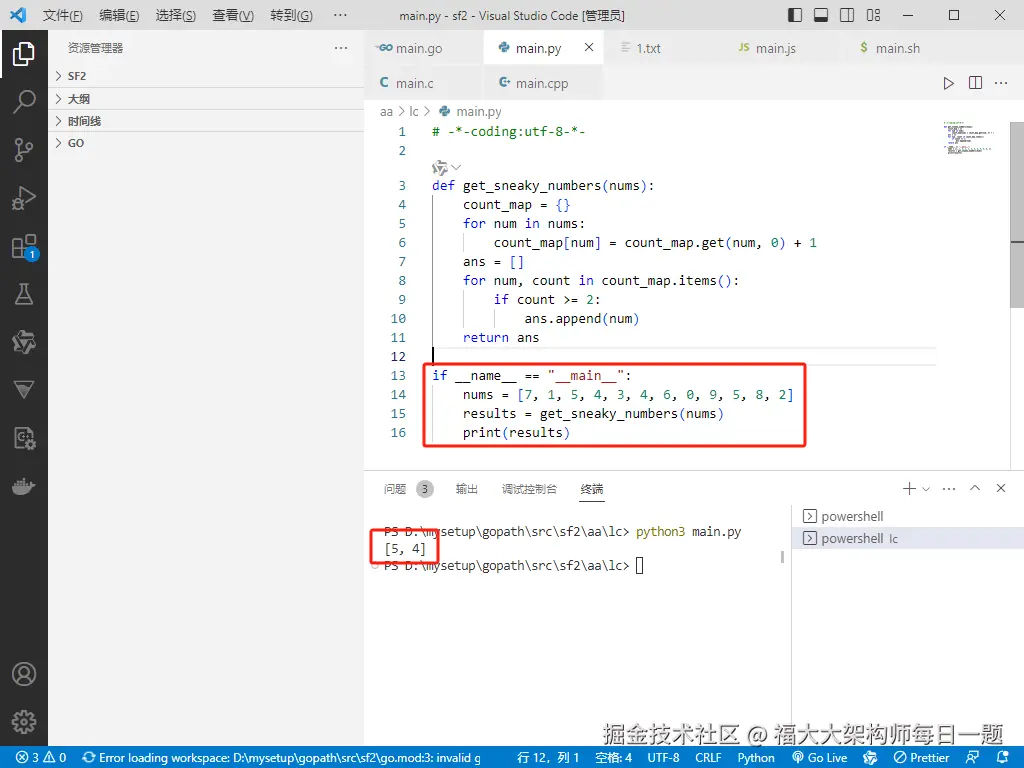Open the Explorer view in activity bar
Screen dimensions: 1024x768
click(x=24, y=54)
